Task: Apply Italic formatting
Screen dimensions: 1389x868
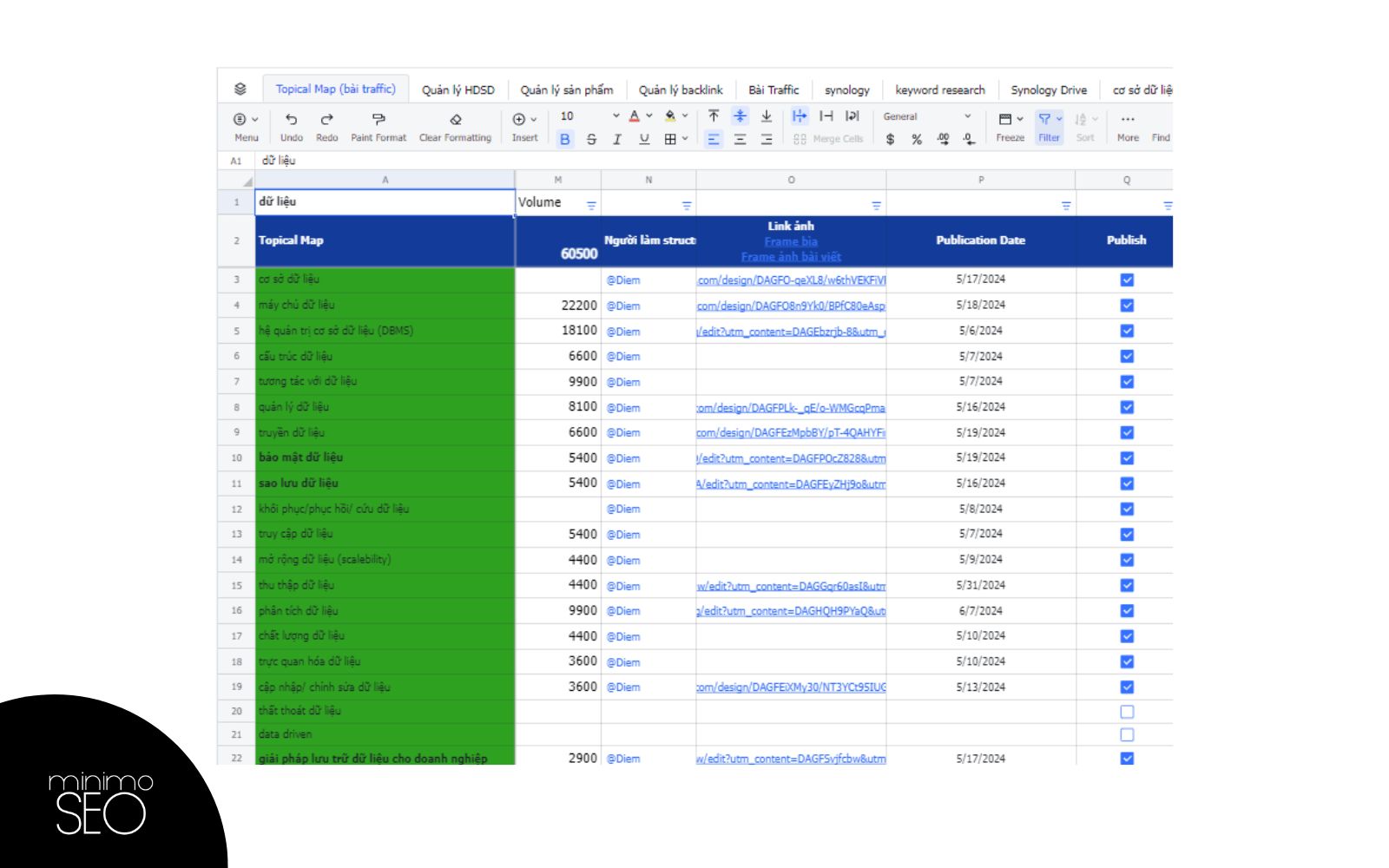Action: point(617,139)
